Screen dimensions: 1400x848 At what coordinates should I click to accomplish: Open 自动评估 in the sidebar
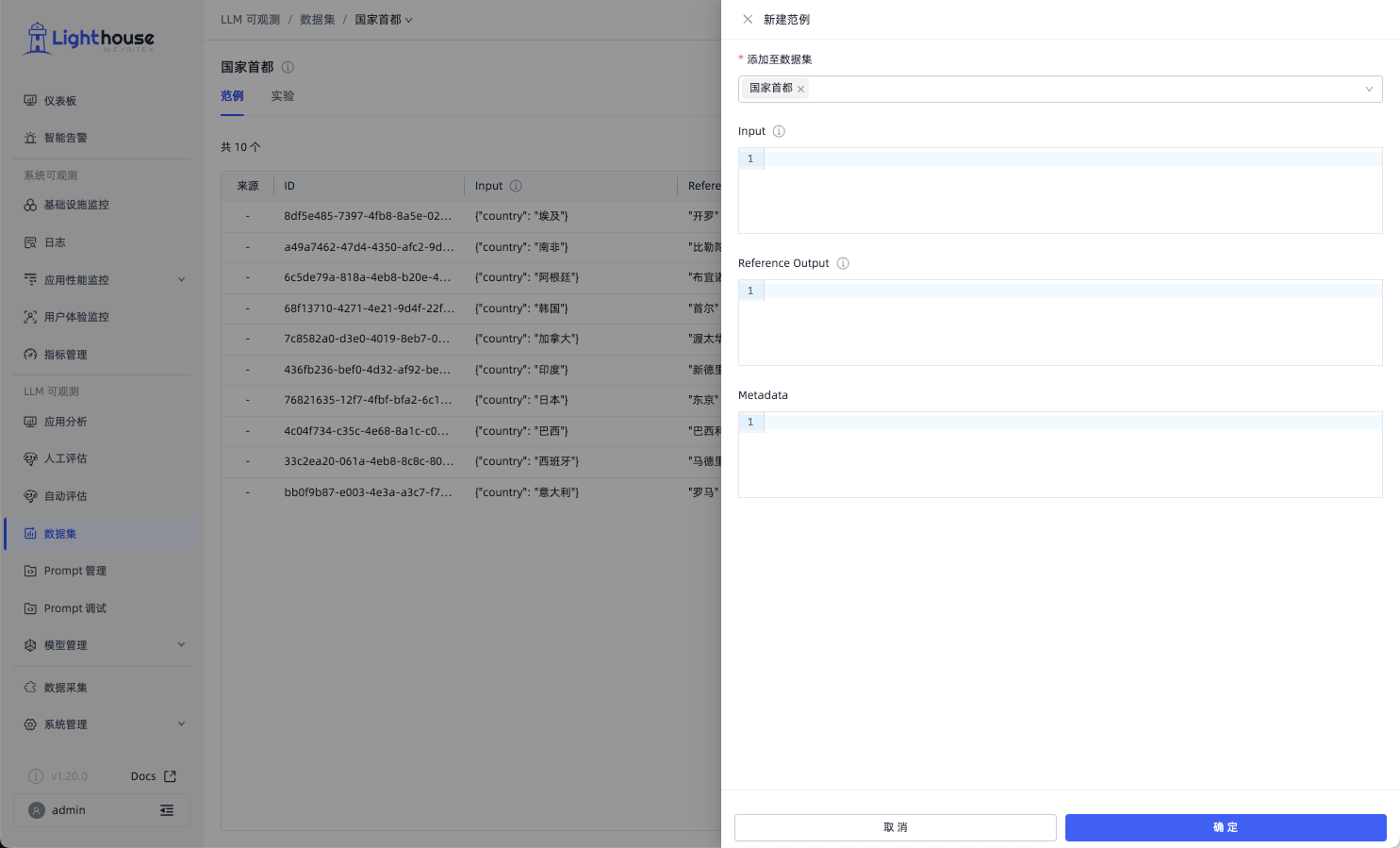point(102,496)
